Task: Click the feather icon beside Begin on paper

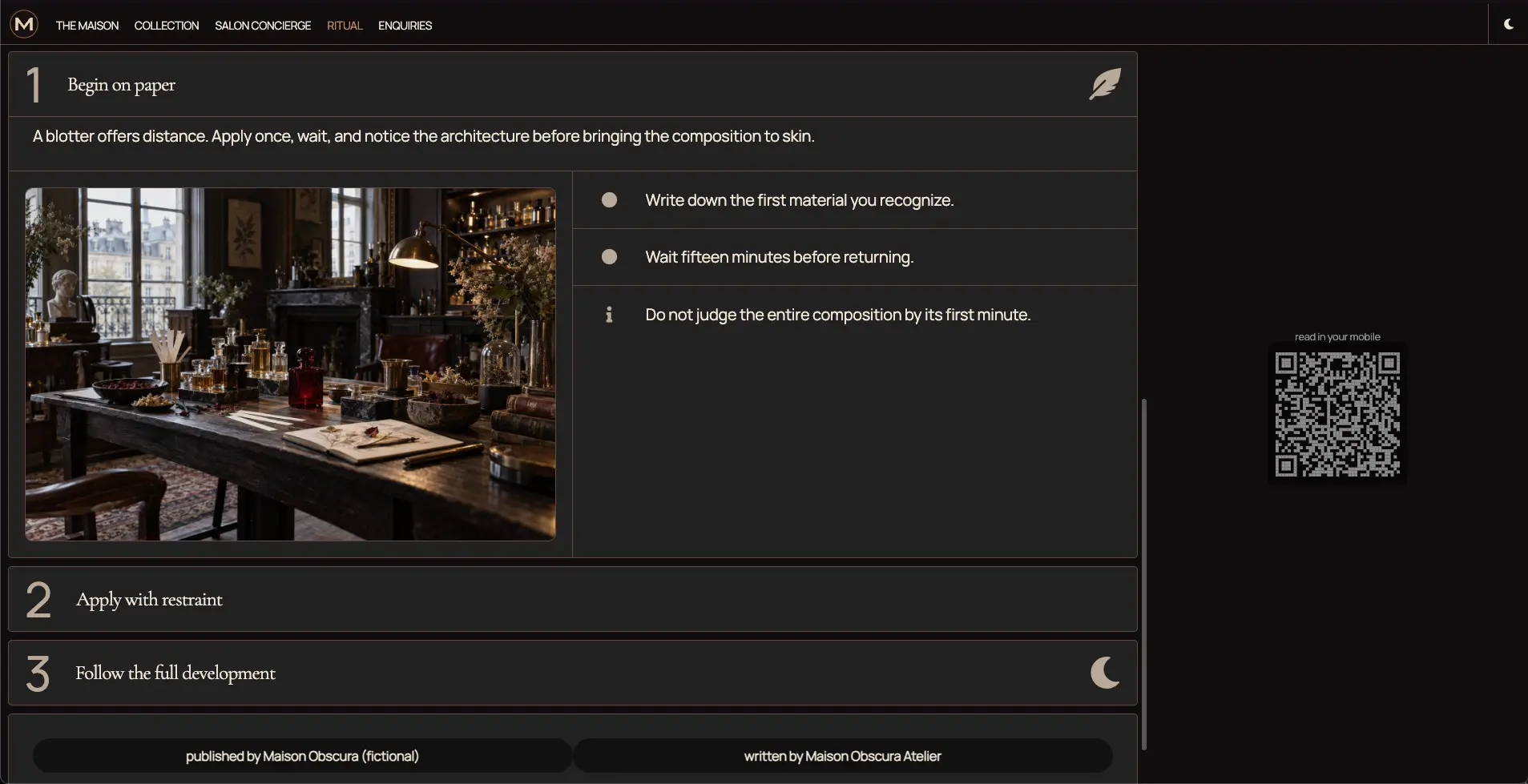Action: (1105, 84)
